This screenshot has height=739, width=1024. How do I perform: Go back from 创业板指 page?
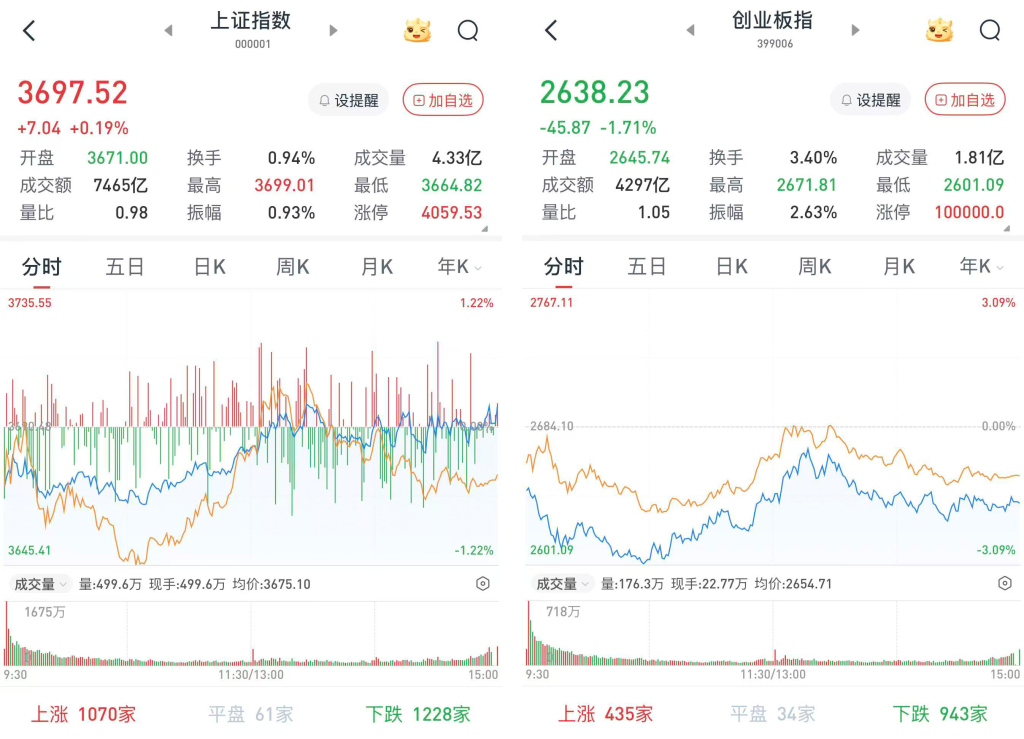(x=551, y=30)
